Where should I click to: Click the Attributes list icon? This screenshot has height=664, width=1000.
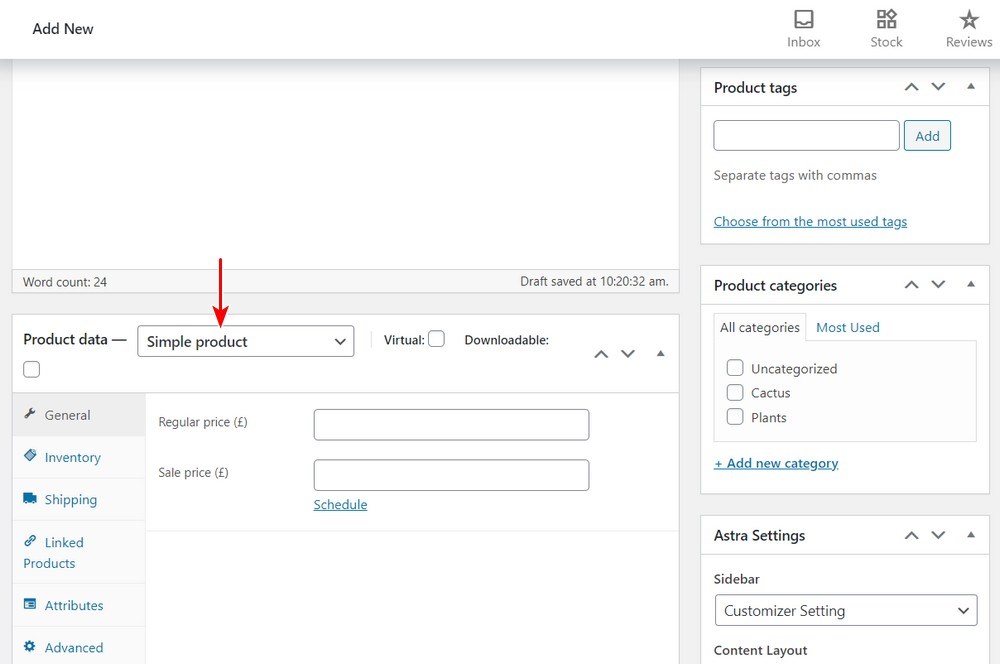[30, 603]
